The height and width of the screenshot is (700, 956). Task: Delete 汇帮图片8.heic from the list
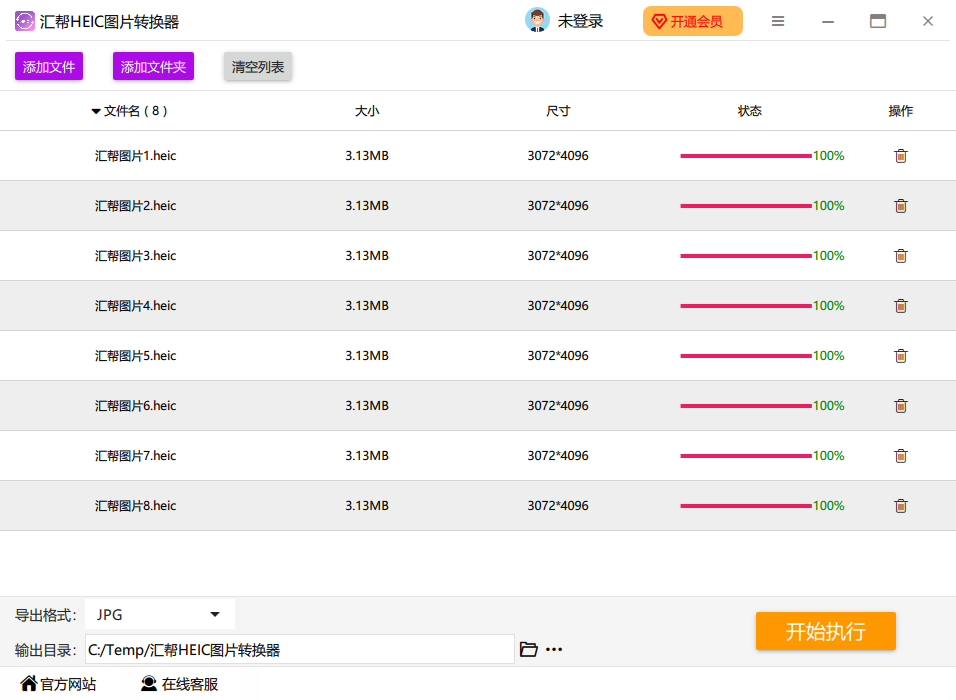pyautogui.click(x=901, y=506)
